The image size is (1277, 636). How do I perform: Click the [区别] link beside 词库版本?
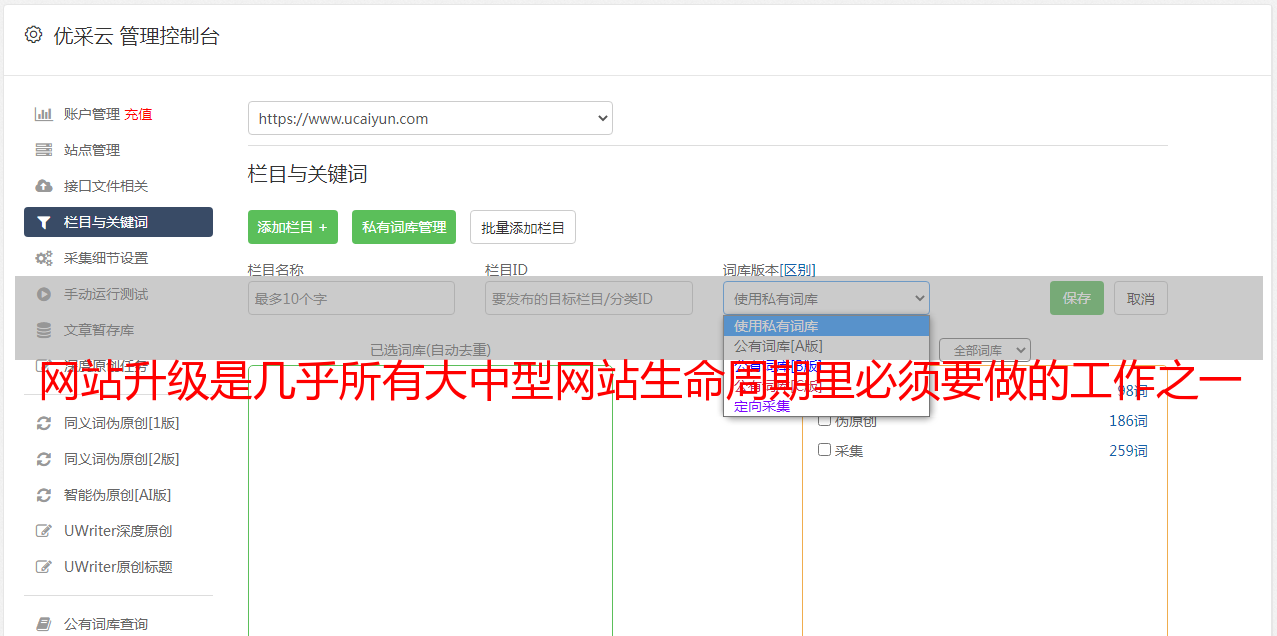point(798,270)
